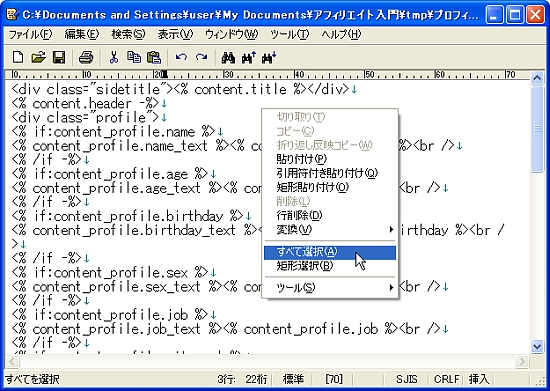Open a file with the folder icon
The image size is (550, 391).
pyautogui.click(x=39, y=57)
